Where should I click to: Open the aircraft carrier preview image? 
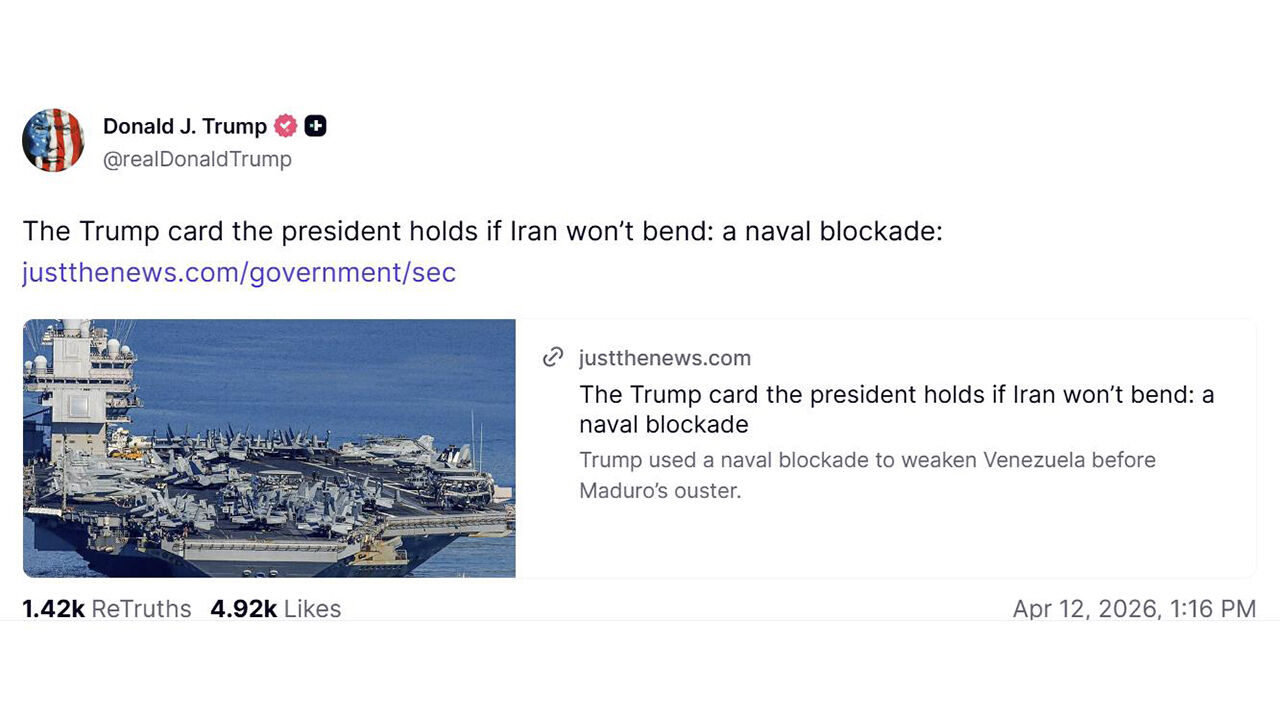coord(269,448)
